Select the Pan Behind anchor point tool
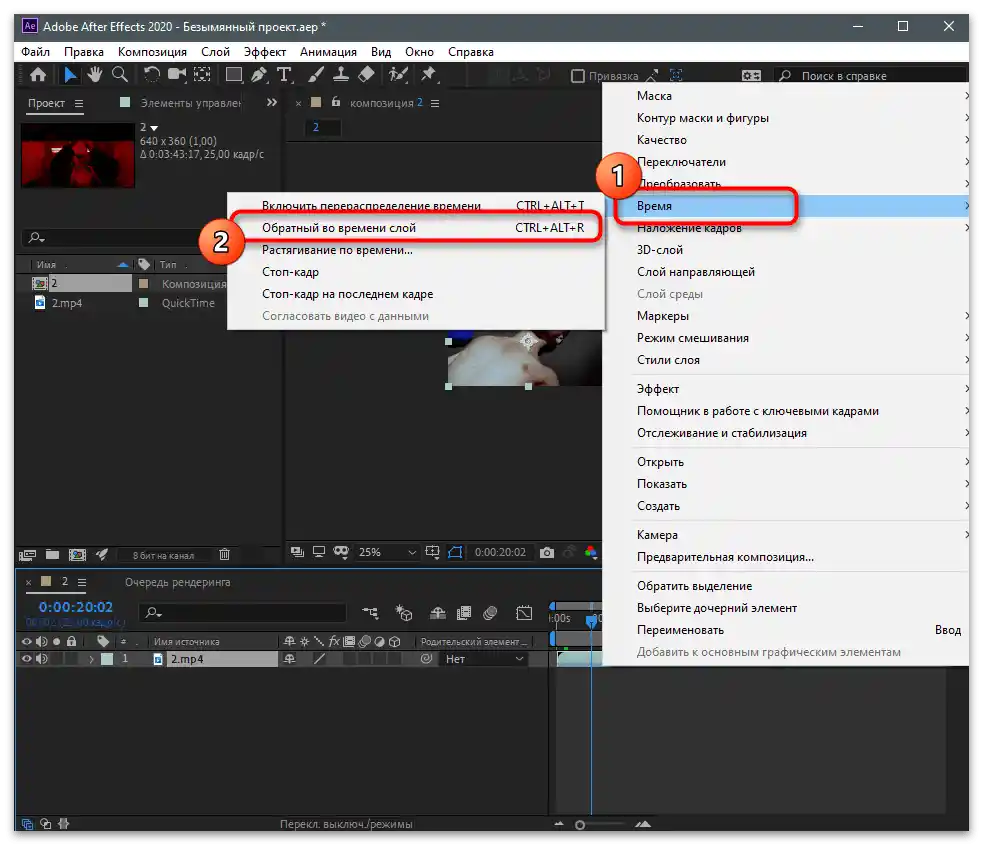 tap(202, 75)
